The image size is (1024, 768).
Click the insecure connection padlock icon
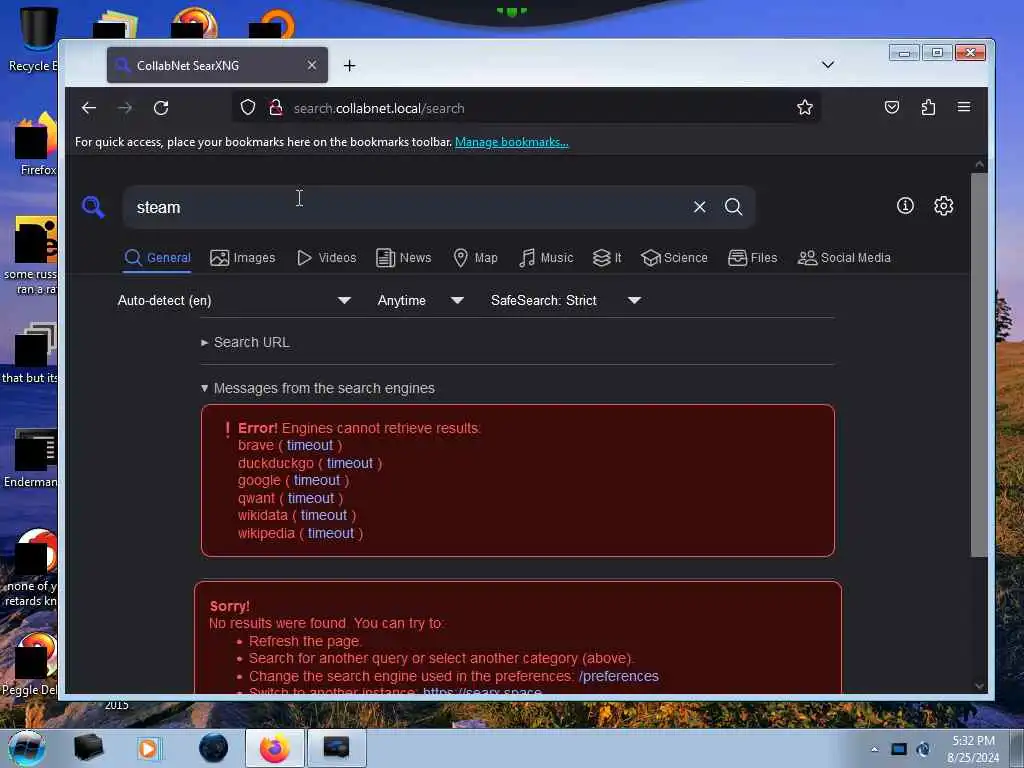coord(276,107)
